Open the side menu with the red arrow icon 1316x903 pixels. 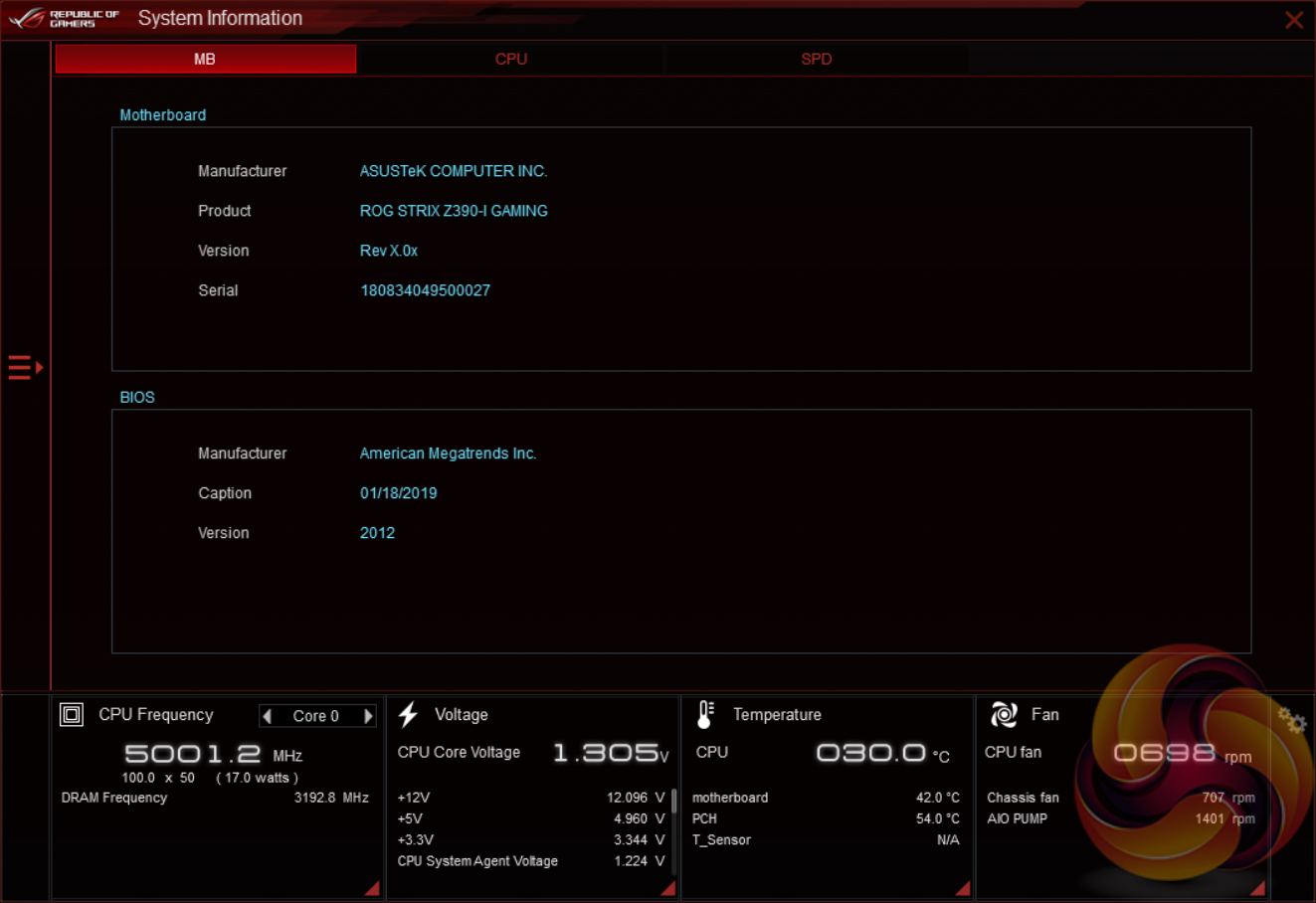pos(26,368)
